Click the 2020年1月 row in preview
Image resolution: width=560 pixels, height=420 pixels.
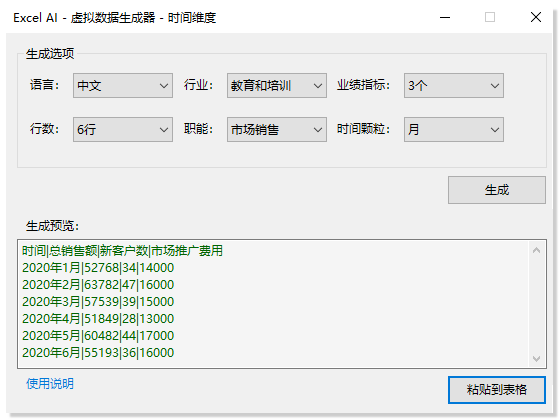tap(98, 268)
